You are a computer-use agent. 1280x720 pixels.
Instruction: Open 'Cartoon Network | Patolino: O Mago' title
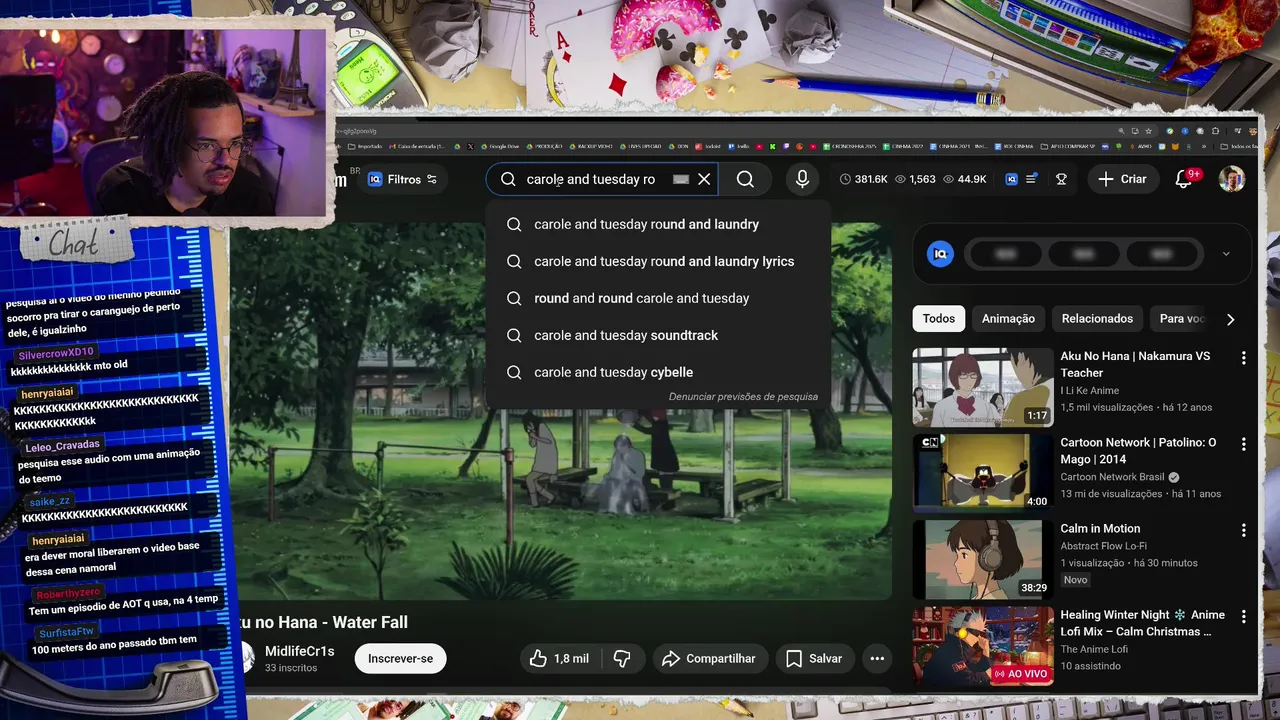(x=1138, y=451)
